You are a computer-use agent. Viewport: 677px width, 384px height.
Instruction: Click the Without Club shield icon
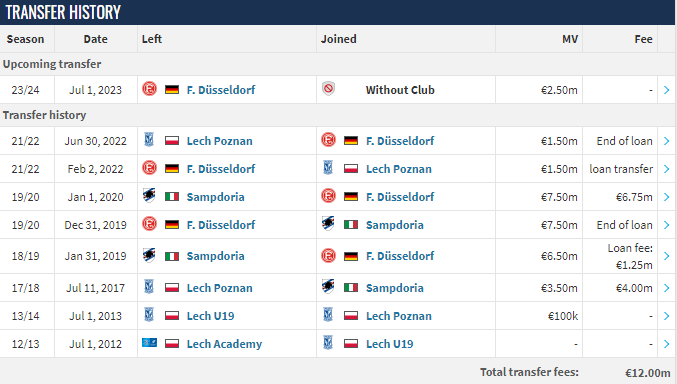pos(328,89)
